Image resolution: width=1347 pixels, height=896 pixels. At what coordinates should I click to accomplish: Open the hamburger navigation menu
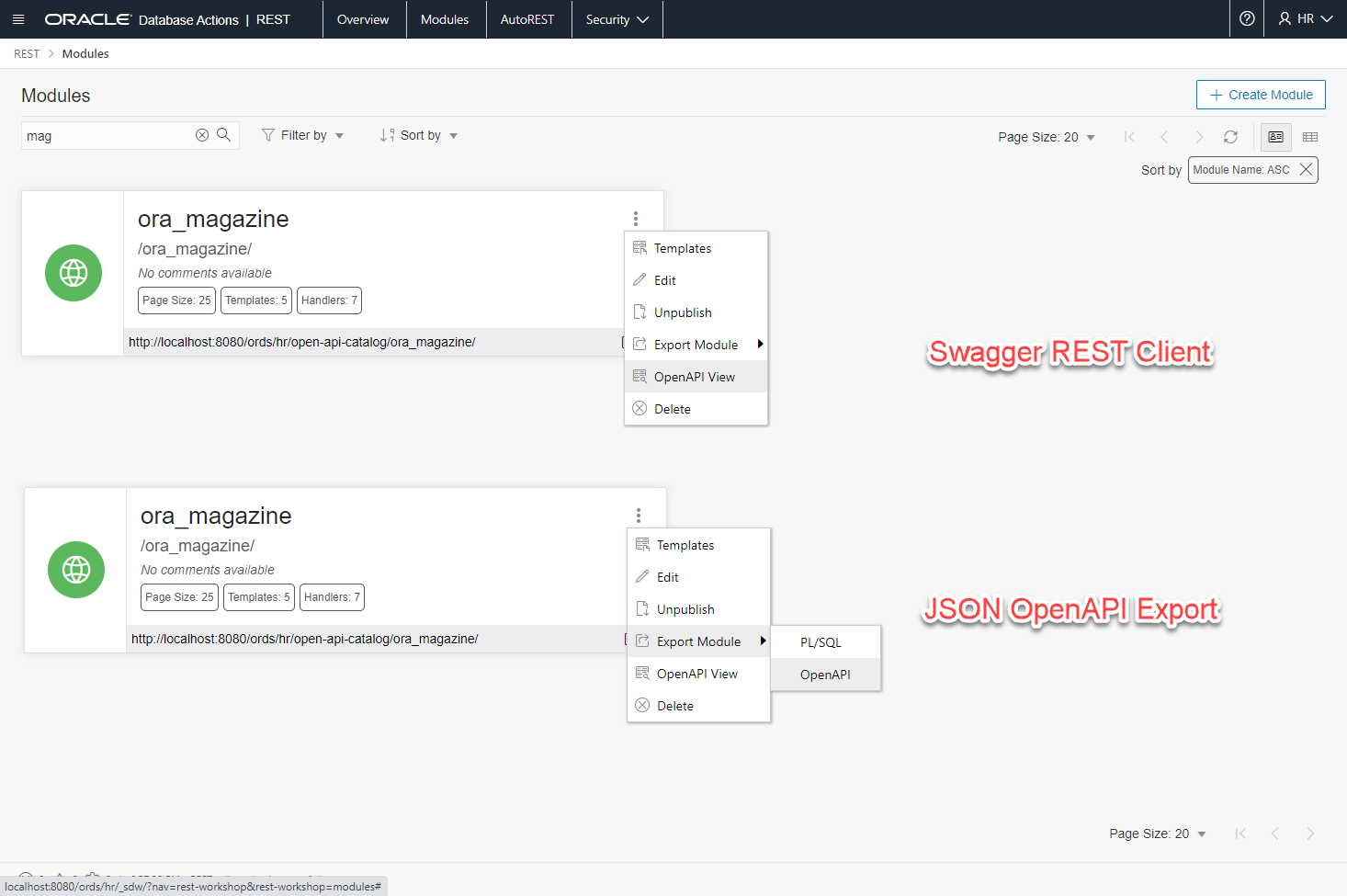tap(18, 19)
